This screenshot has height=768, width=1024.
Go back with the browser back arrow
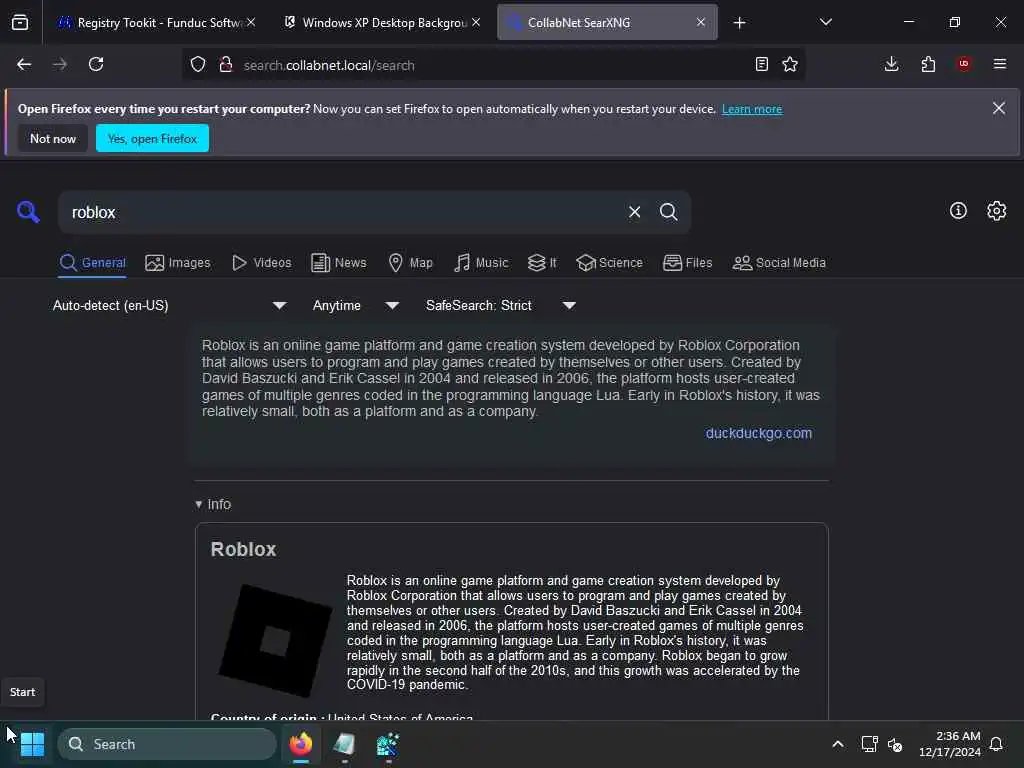(24, 64)
